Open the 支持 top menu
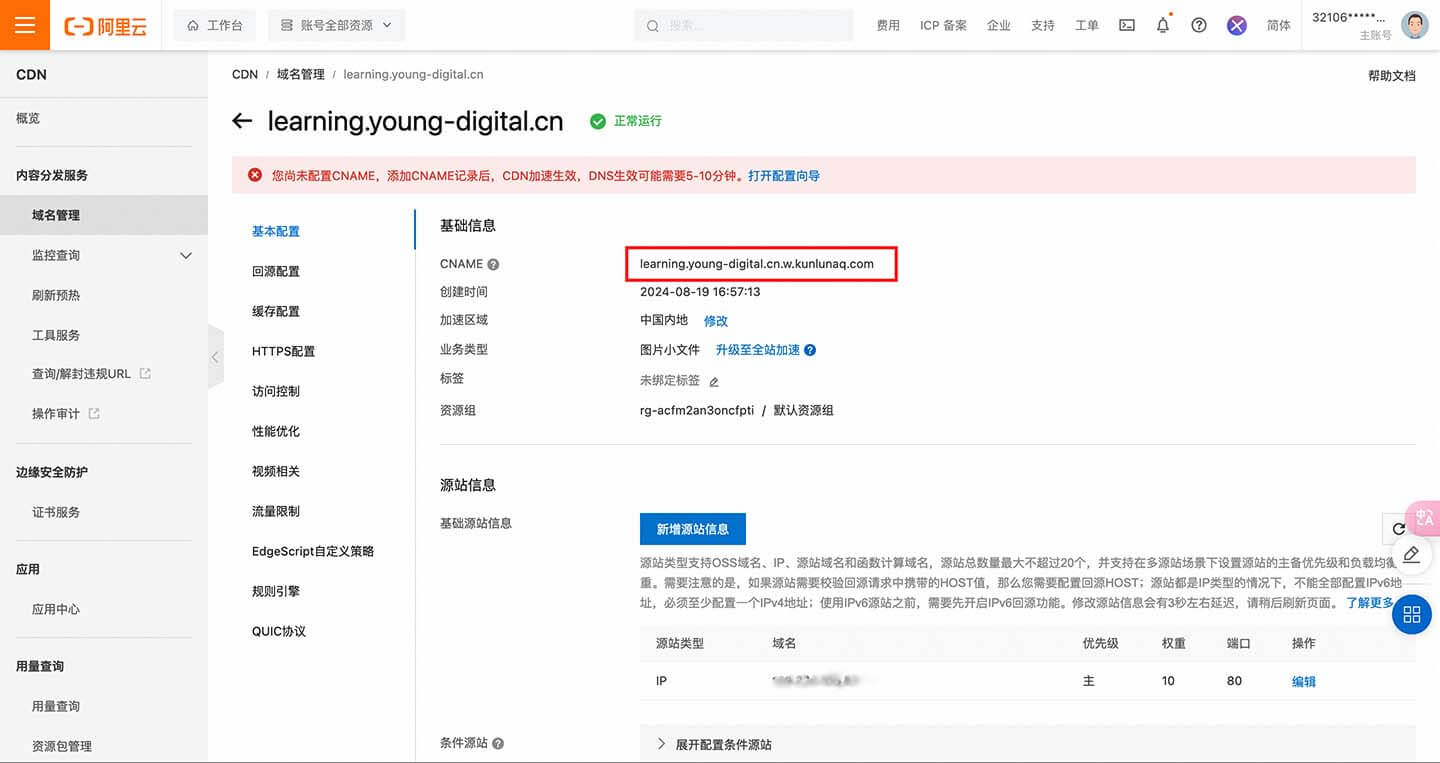The image size is (1440, 763). tap(1043, 26)
